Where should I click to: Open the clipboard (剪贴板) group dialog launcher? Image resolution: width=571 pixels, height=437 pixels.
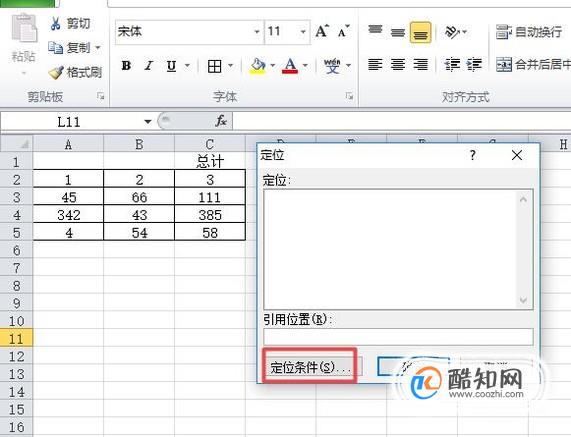101,97
